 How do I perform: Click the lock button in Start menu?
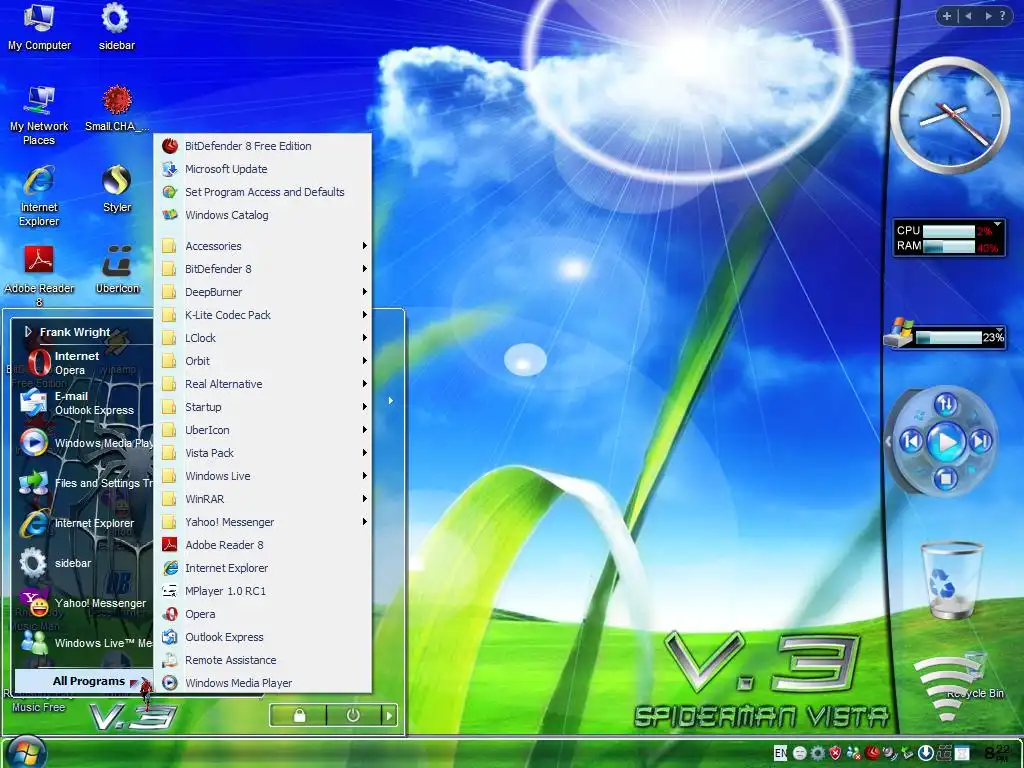tap(299, 716)
